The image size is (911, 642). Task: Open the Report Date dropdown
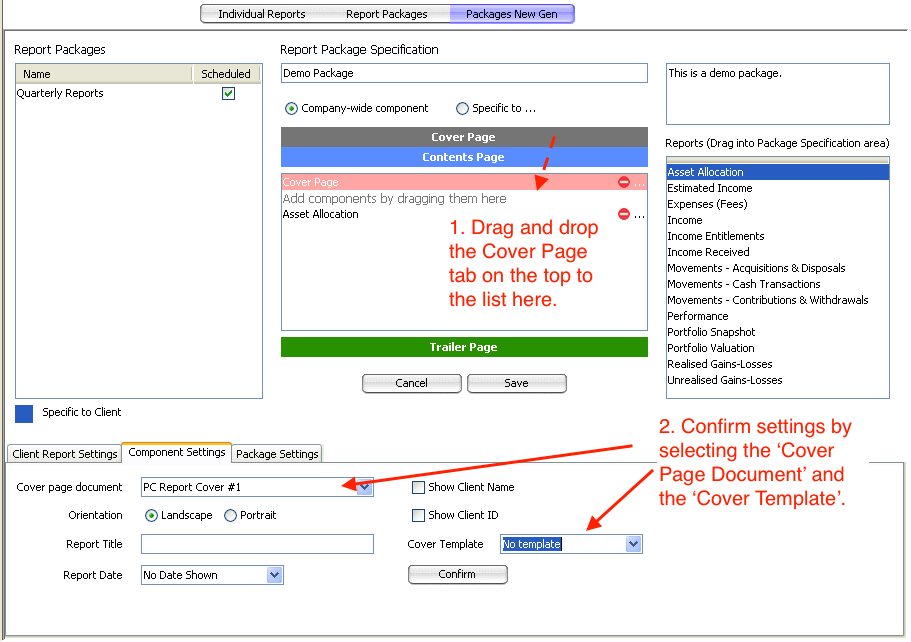pyautogui.click(x=275, y=575)
